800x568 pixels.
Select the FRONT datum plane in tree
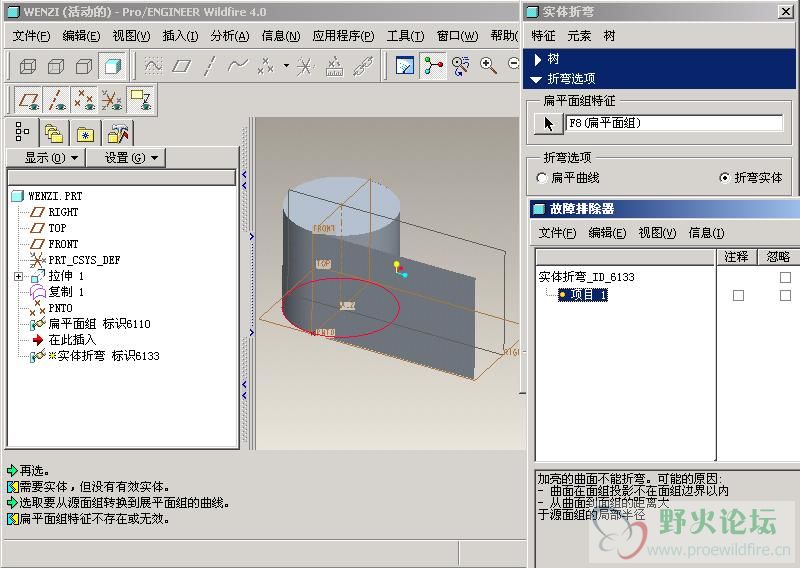pos(63,244)
